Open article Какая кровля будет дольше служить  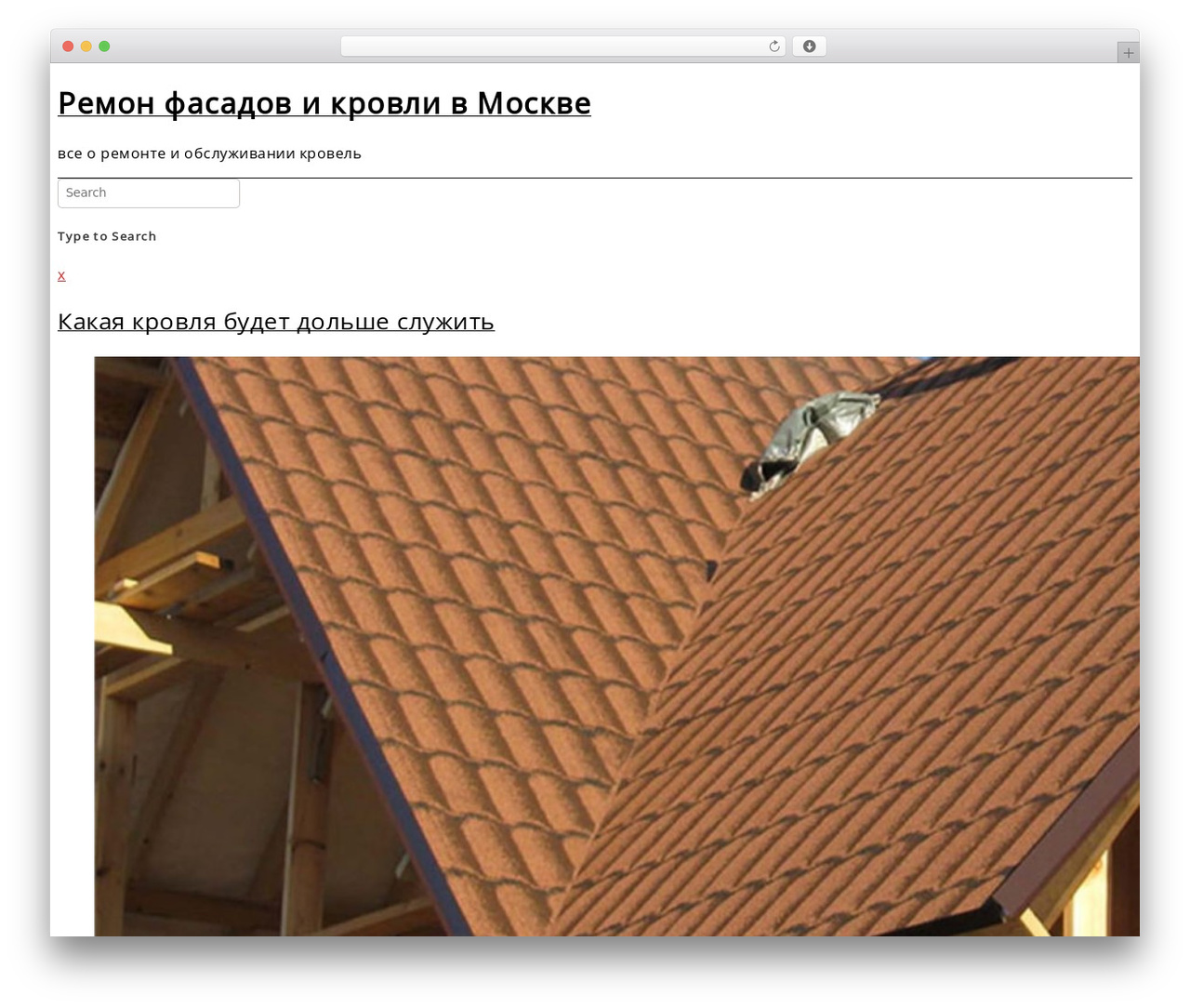pyautogui.click(x=276, y=322)
